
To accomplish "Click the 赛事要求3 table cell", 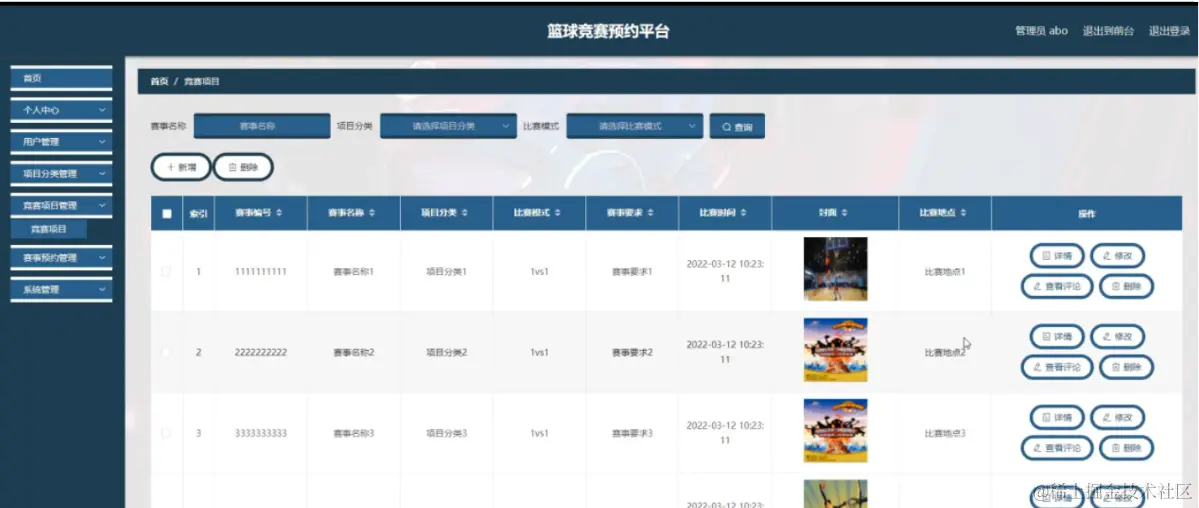I will click(x=632, y=433).
